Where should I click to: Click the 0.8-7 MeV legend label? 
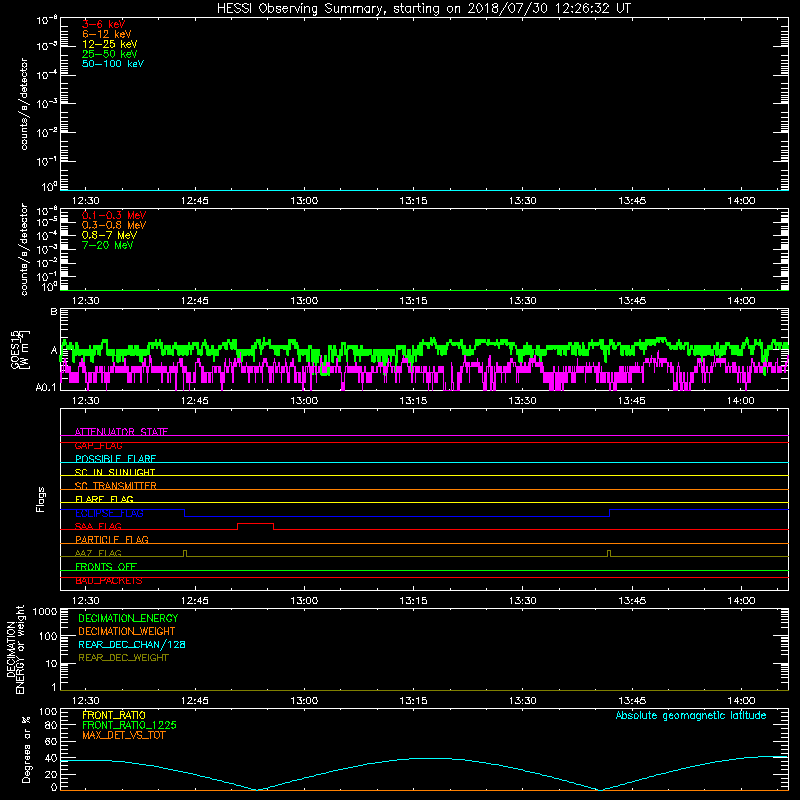tap(109, 235)
